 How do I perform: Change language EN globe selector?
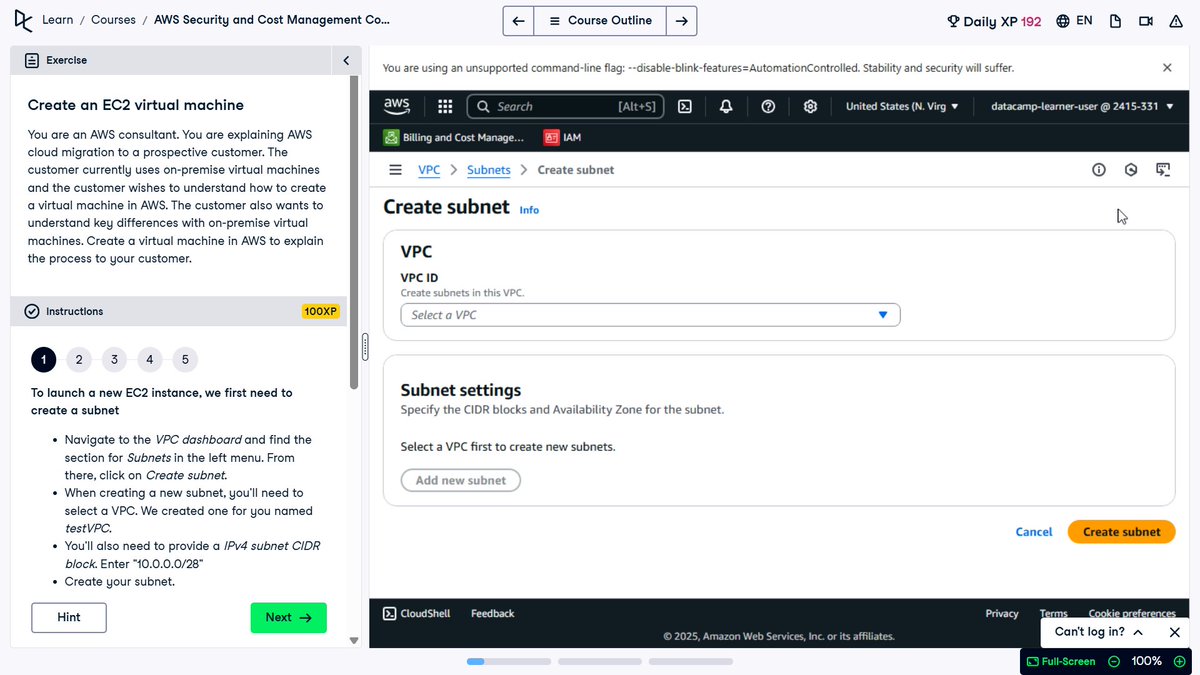[1074, 20]
